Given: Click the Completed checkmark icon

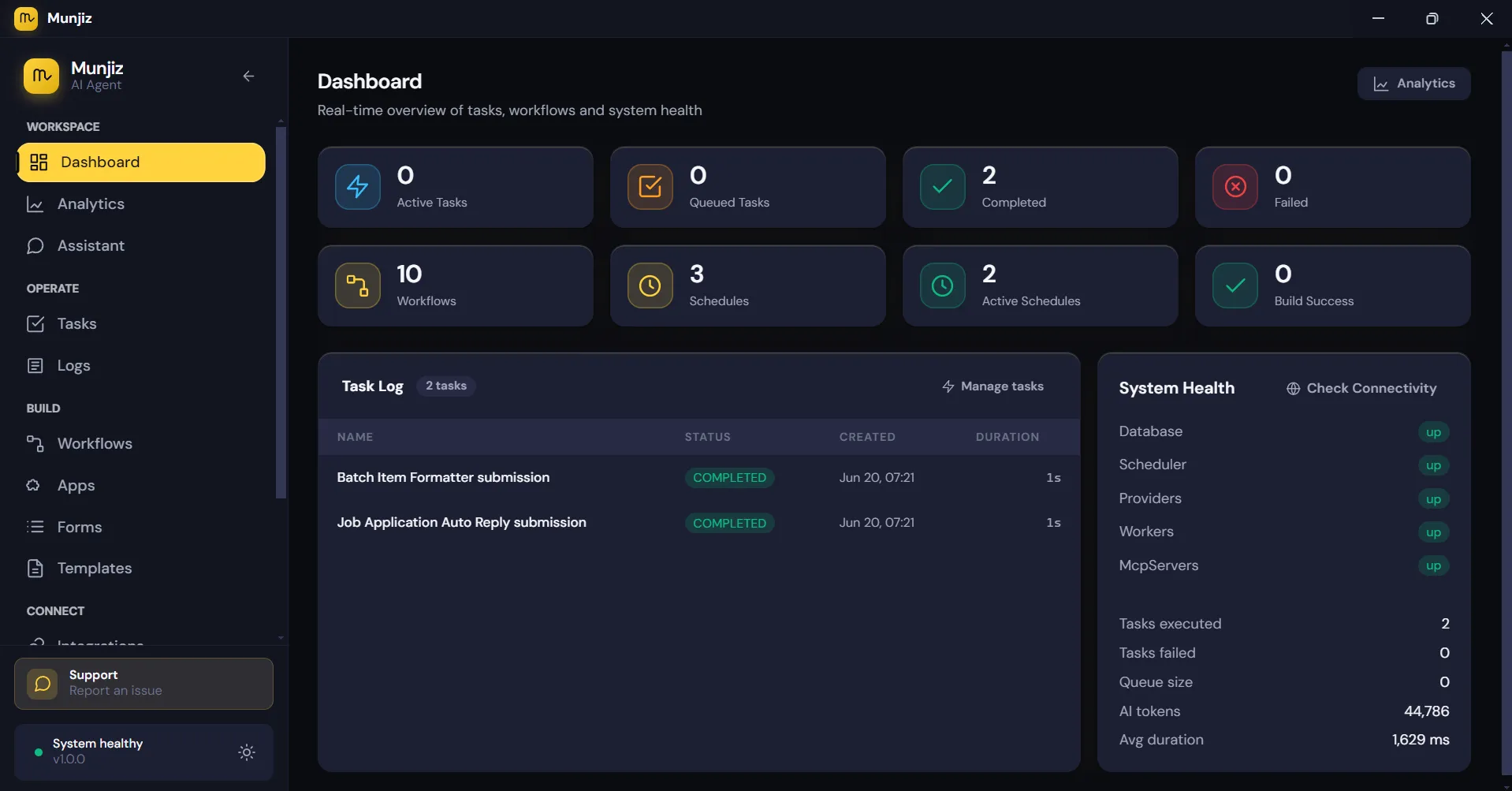Looking at the screenshot, I should point(943,187).
